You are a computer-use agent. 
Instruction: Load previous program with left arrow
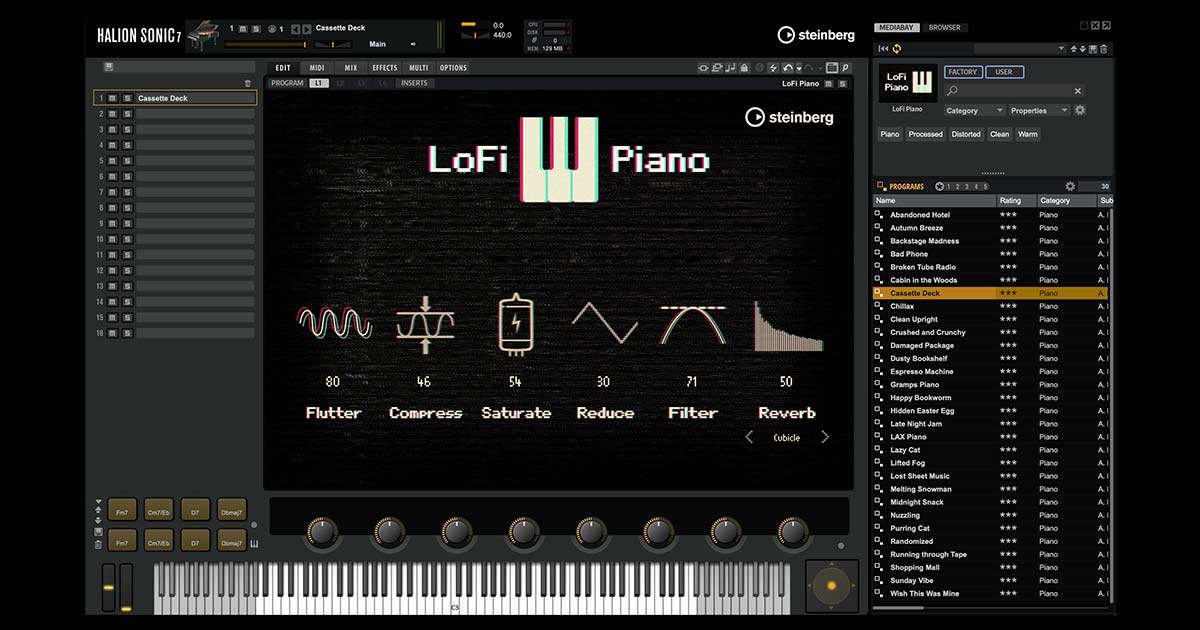[x=296, y=29]
